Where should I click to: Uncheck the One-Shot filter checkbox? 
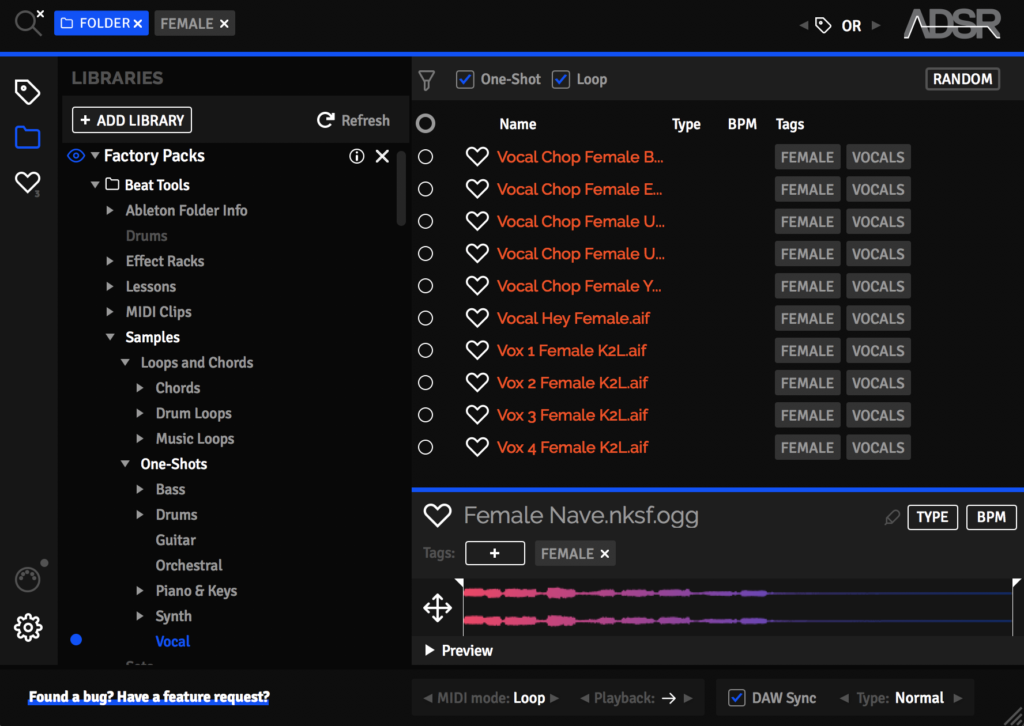465,79
